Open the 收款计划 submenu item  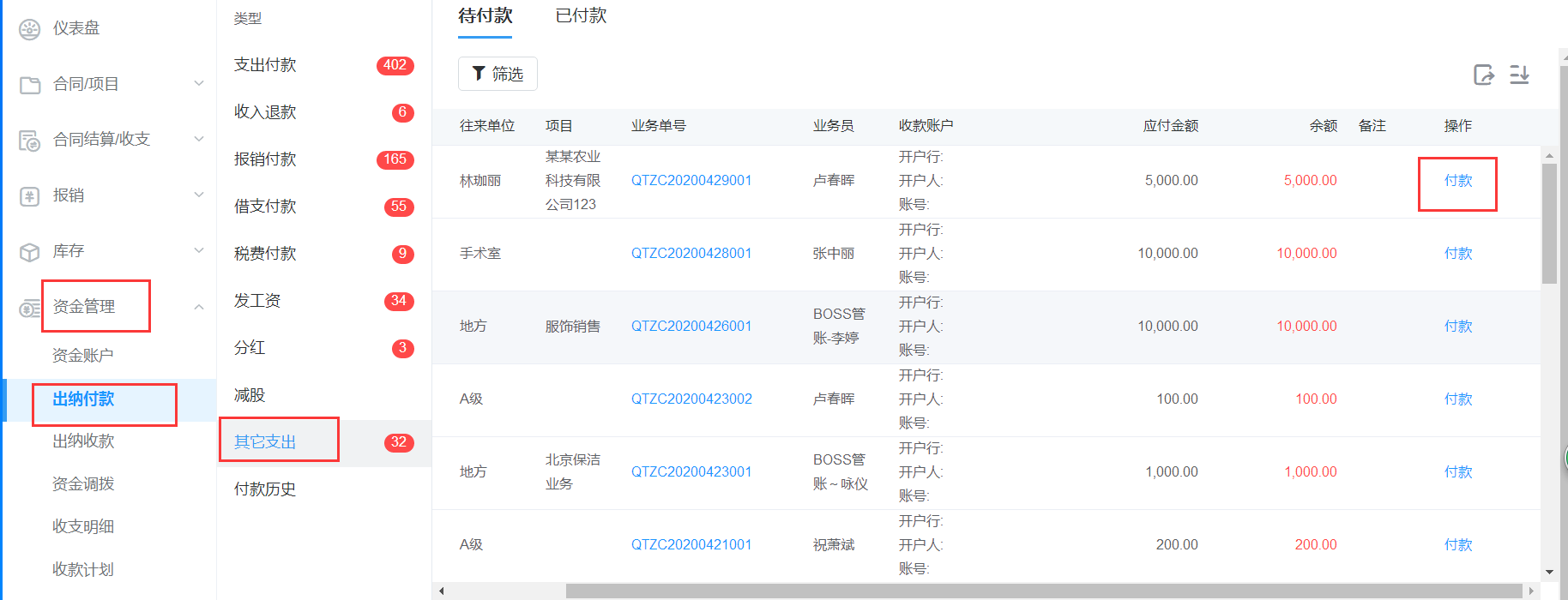tap(83, 570)
